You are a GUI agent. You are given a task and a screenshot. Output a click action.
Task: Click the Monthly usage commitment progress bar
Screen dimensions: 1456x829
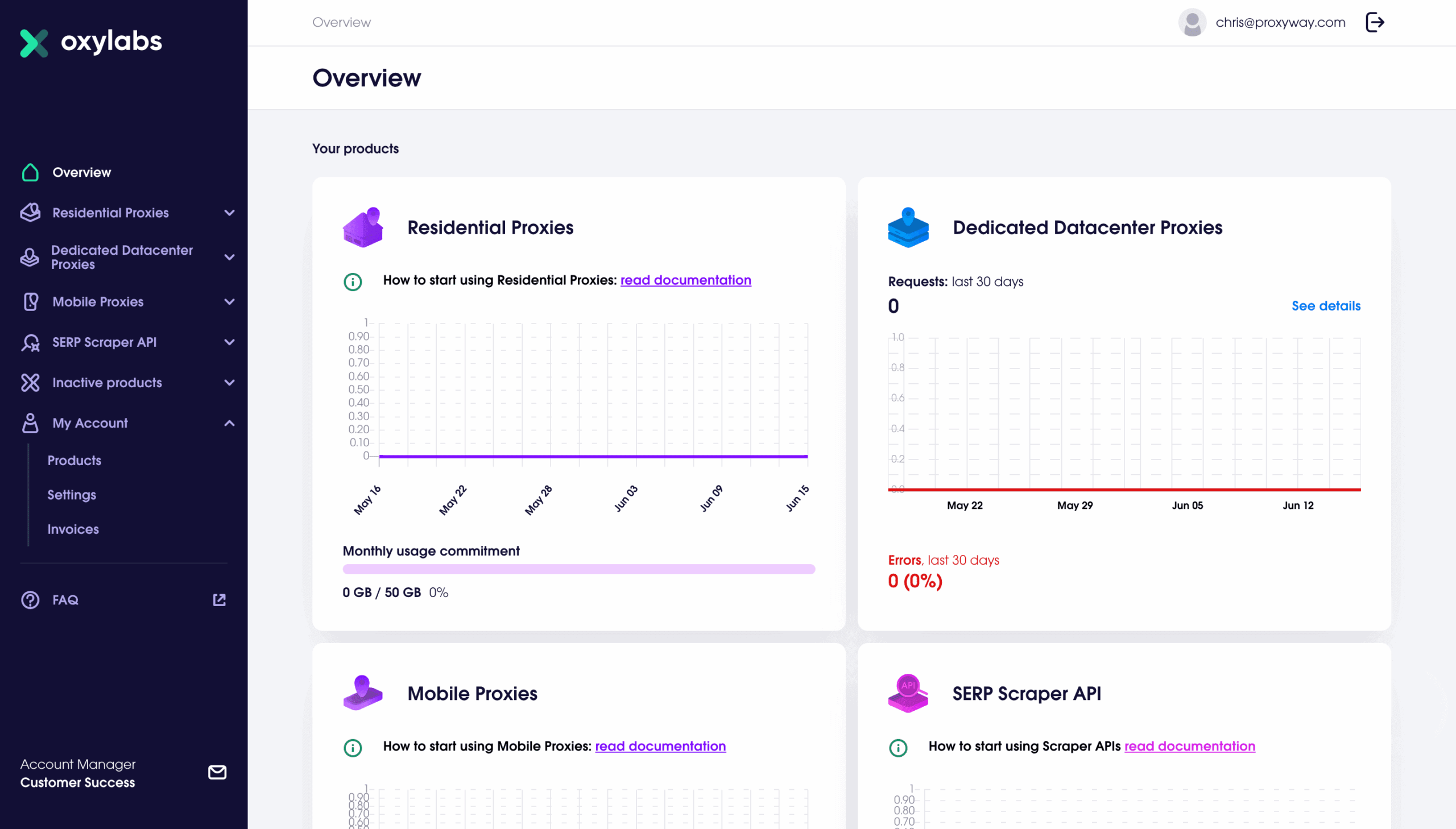(x=578, y=569)
